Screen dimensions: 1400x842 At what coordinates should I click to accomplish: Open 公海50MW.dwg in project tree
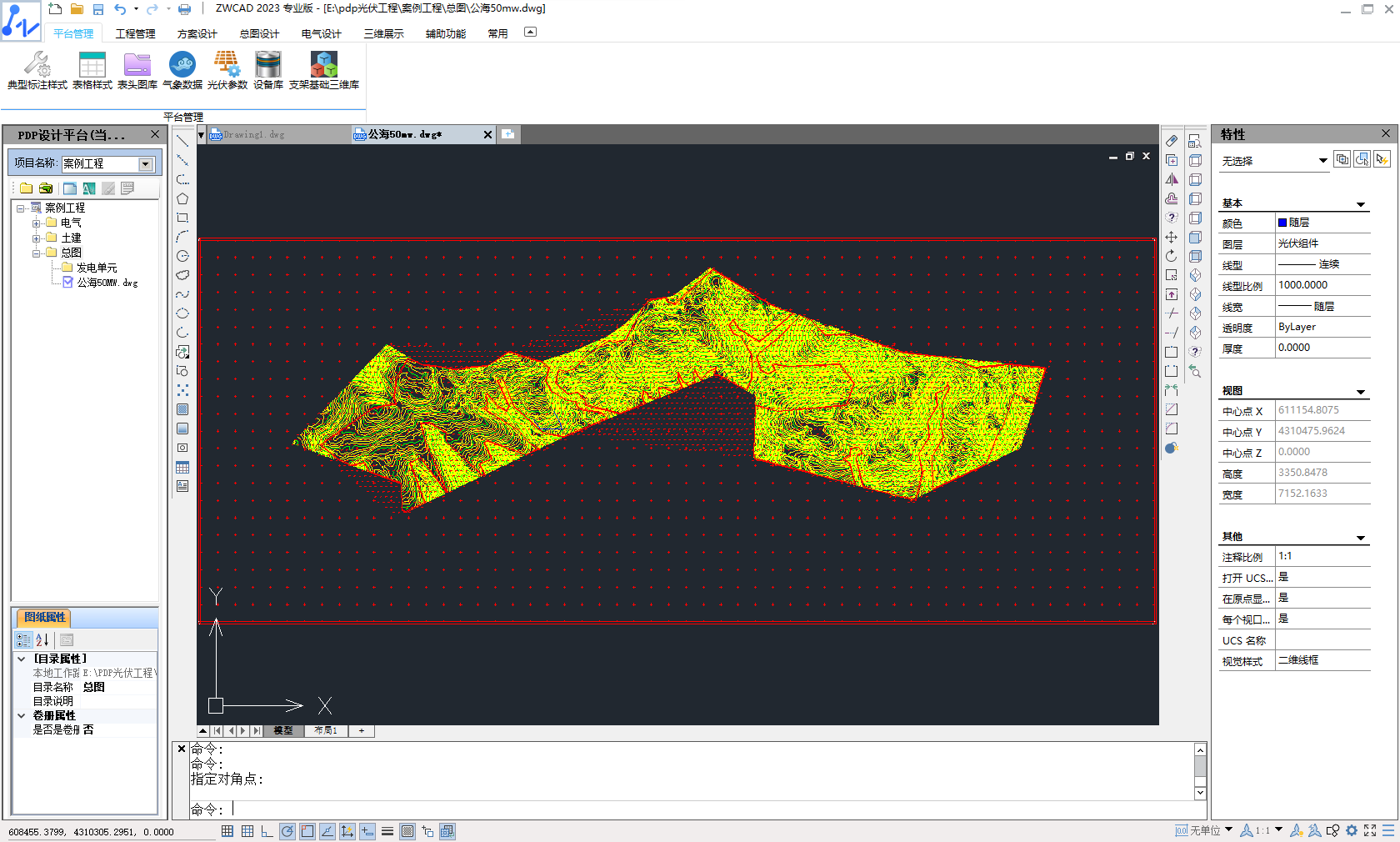(107, 283)
